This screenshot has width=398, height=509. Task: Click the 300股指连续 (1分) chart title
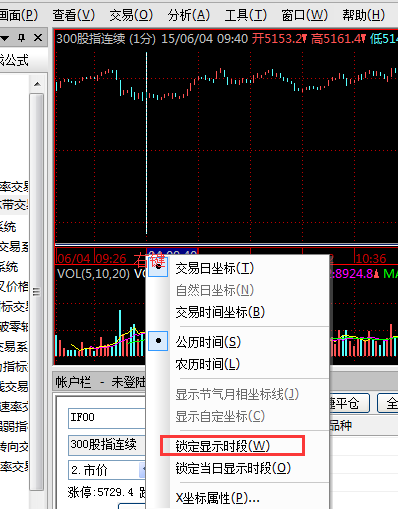click(x=106, y=39)
